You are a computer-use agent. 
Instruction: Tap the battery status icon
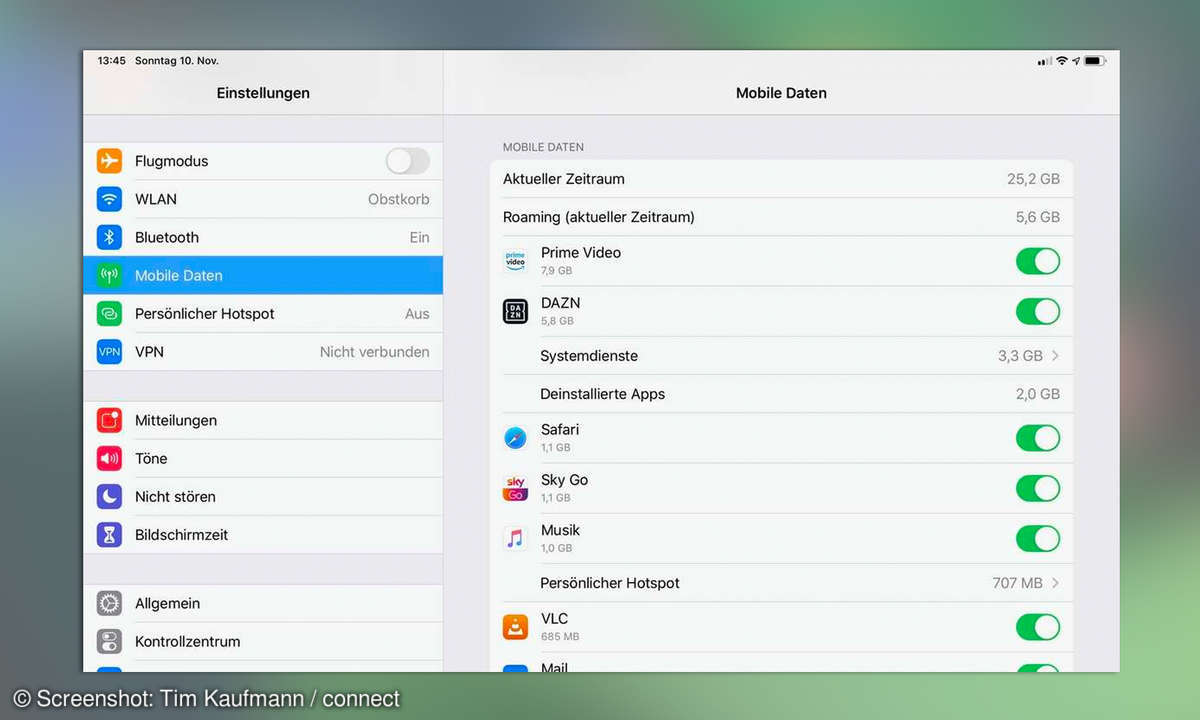[x=1094, y=61]
